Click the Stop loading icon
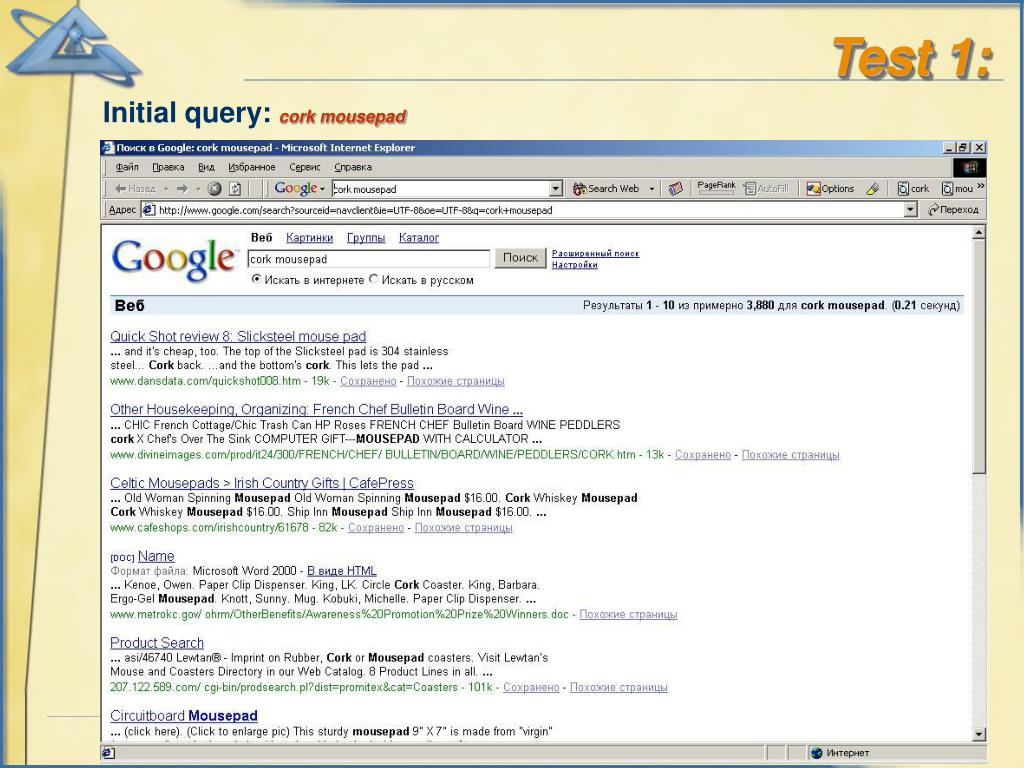Viewport: 1024px width, 768px height. pos(214,189)
